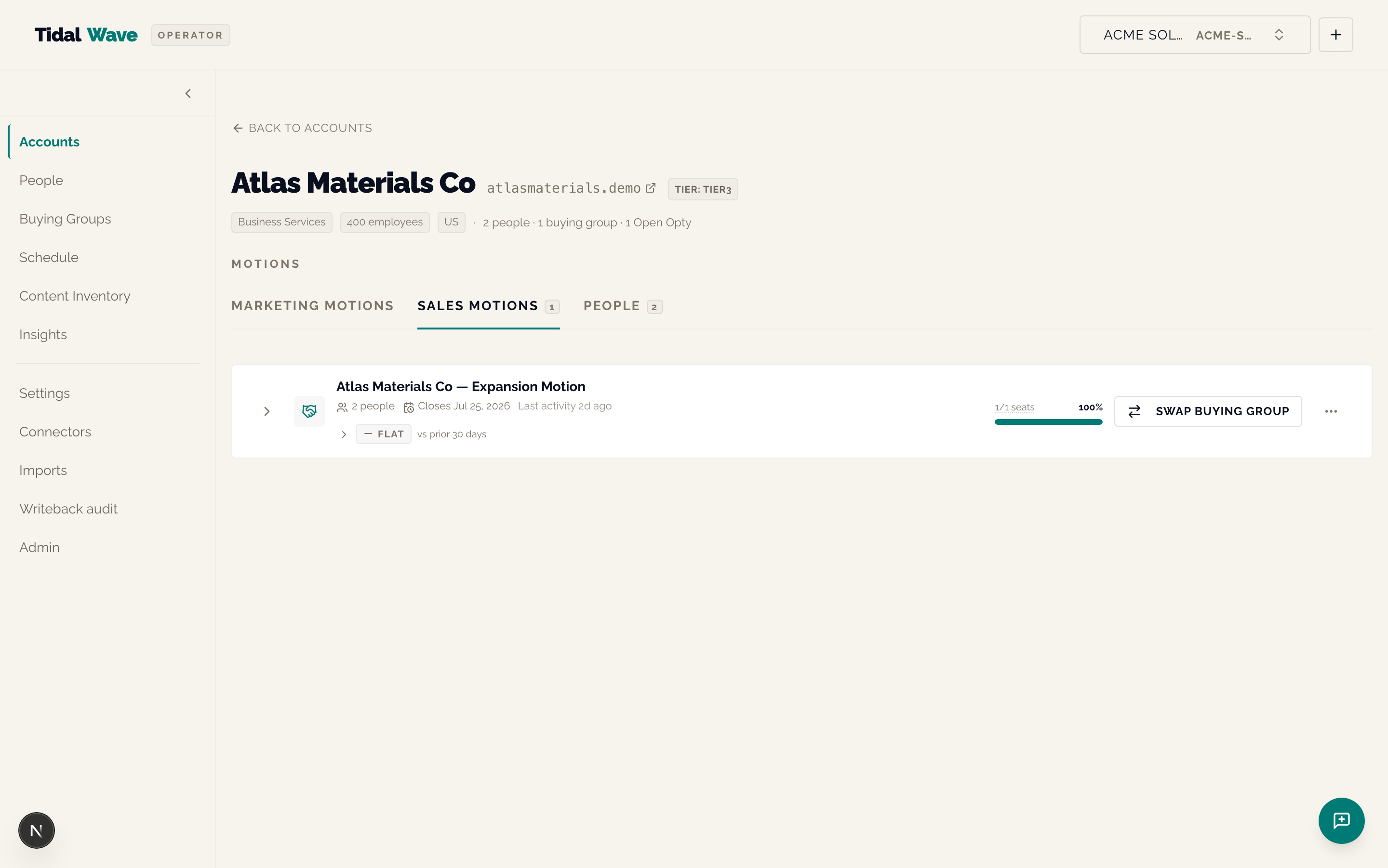1388x868 pixels.
Task: Click the 1/1 seats label
Action: coord(1014,407)
